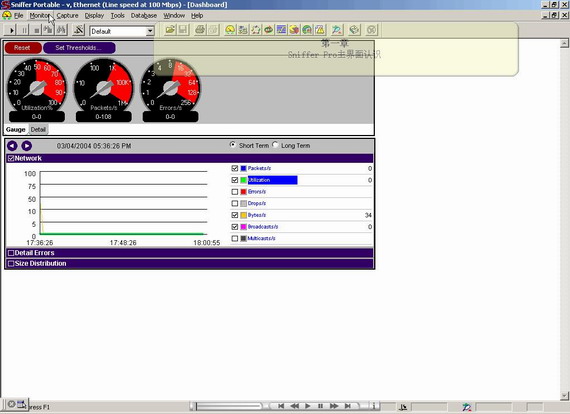Click the Print icon in toolbar
570x414 pixels.
point(200,30)
